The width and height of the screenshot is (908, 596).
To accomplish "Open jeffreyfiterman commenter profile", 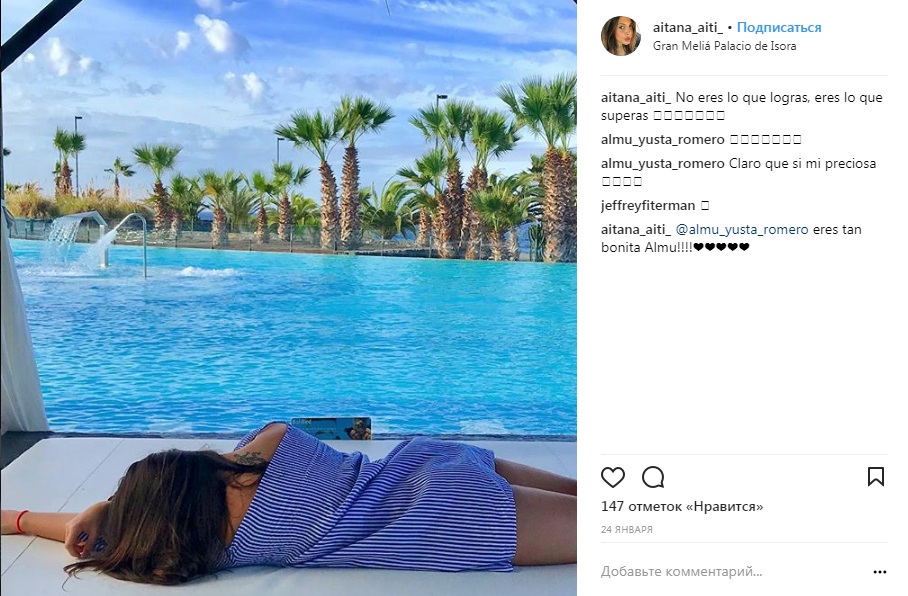I will tap(648, 206).
